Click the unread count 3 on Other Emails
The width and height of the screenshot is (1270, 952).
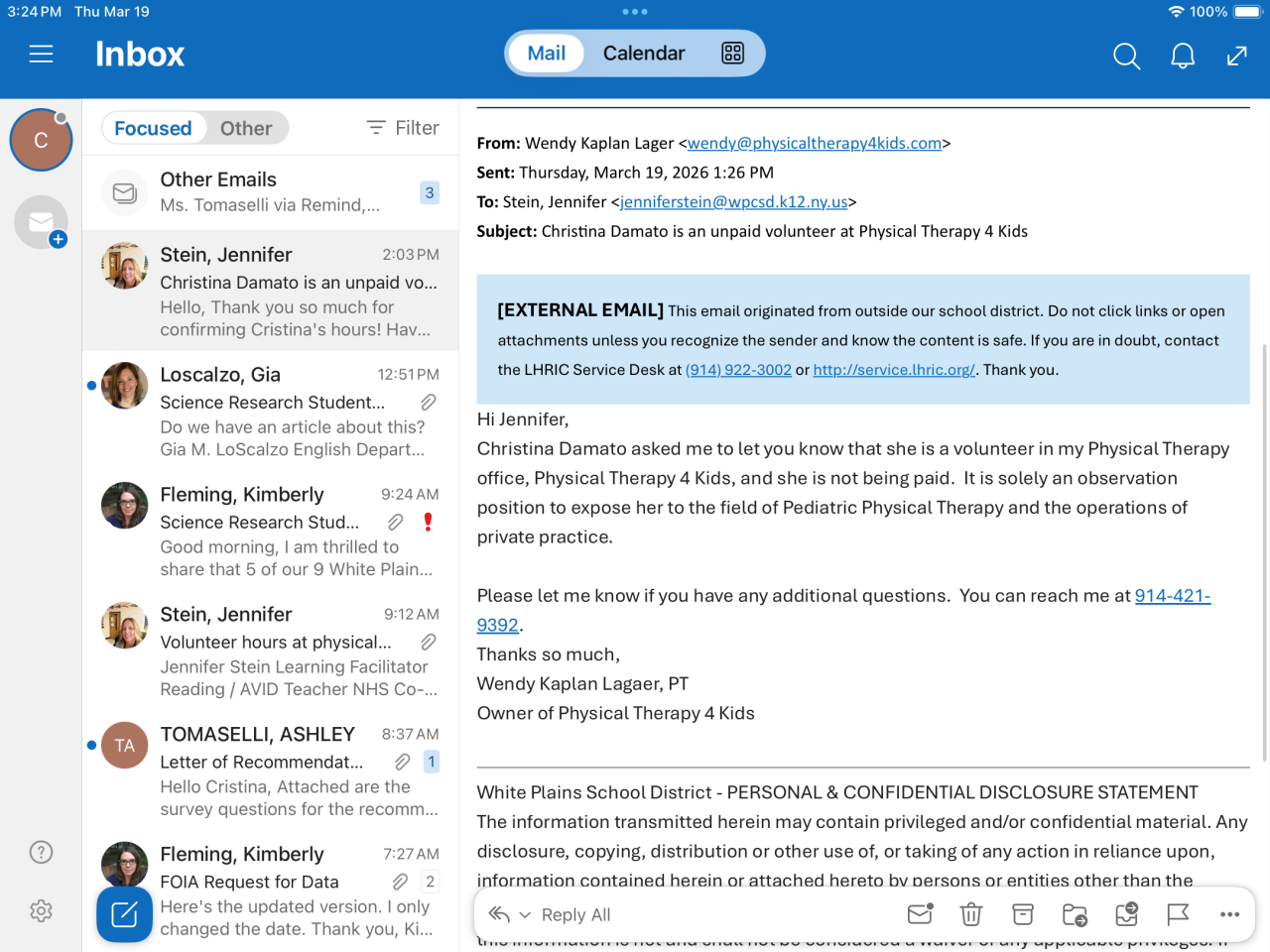[x=430, y=192]
